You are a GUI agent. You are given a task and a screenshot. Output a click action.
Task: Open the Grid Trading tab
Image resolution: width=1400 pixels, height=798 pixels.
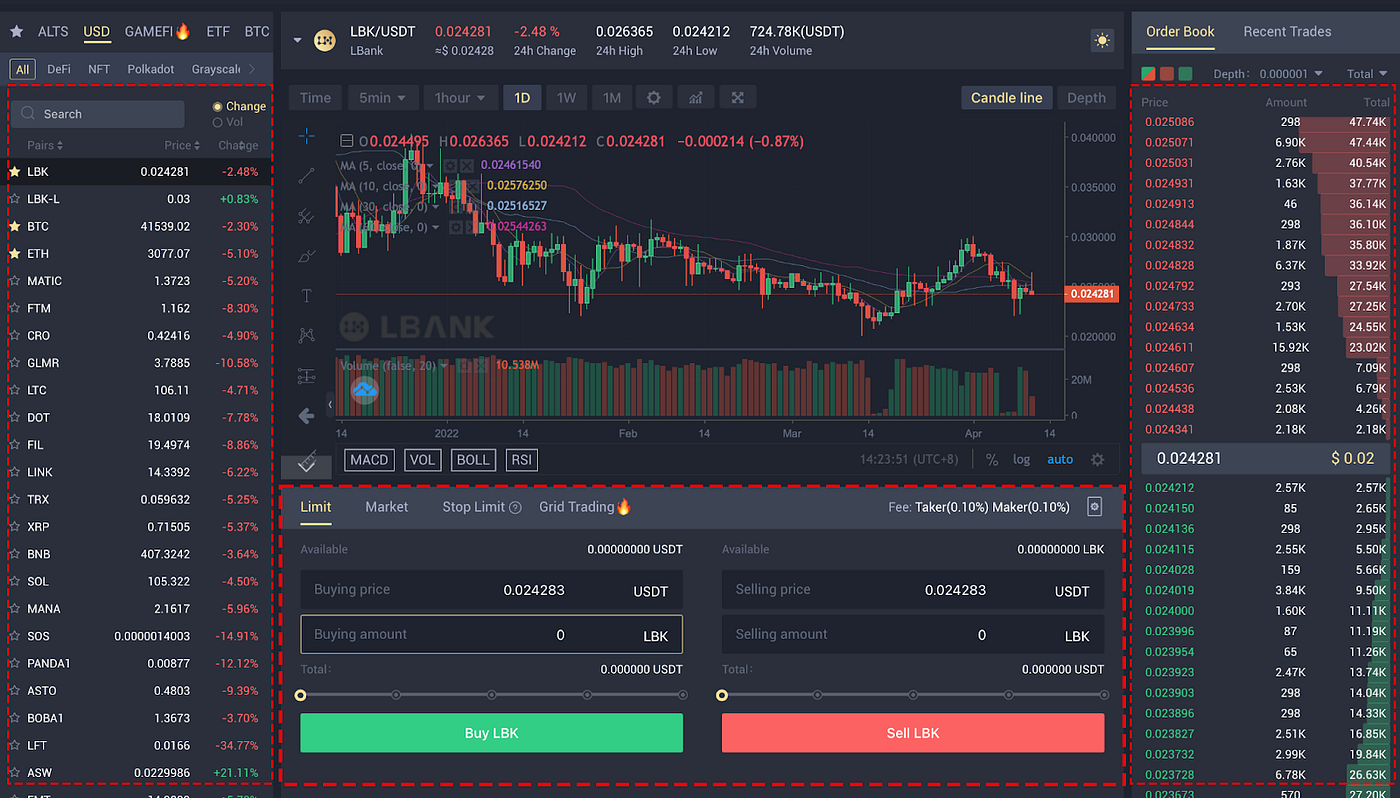click(575, 507)
